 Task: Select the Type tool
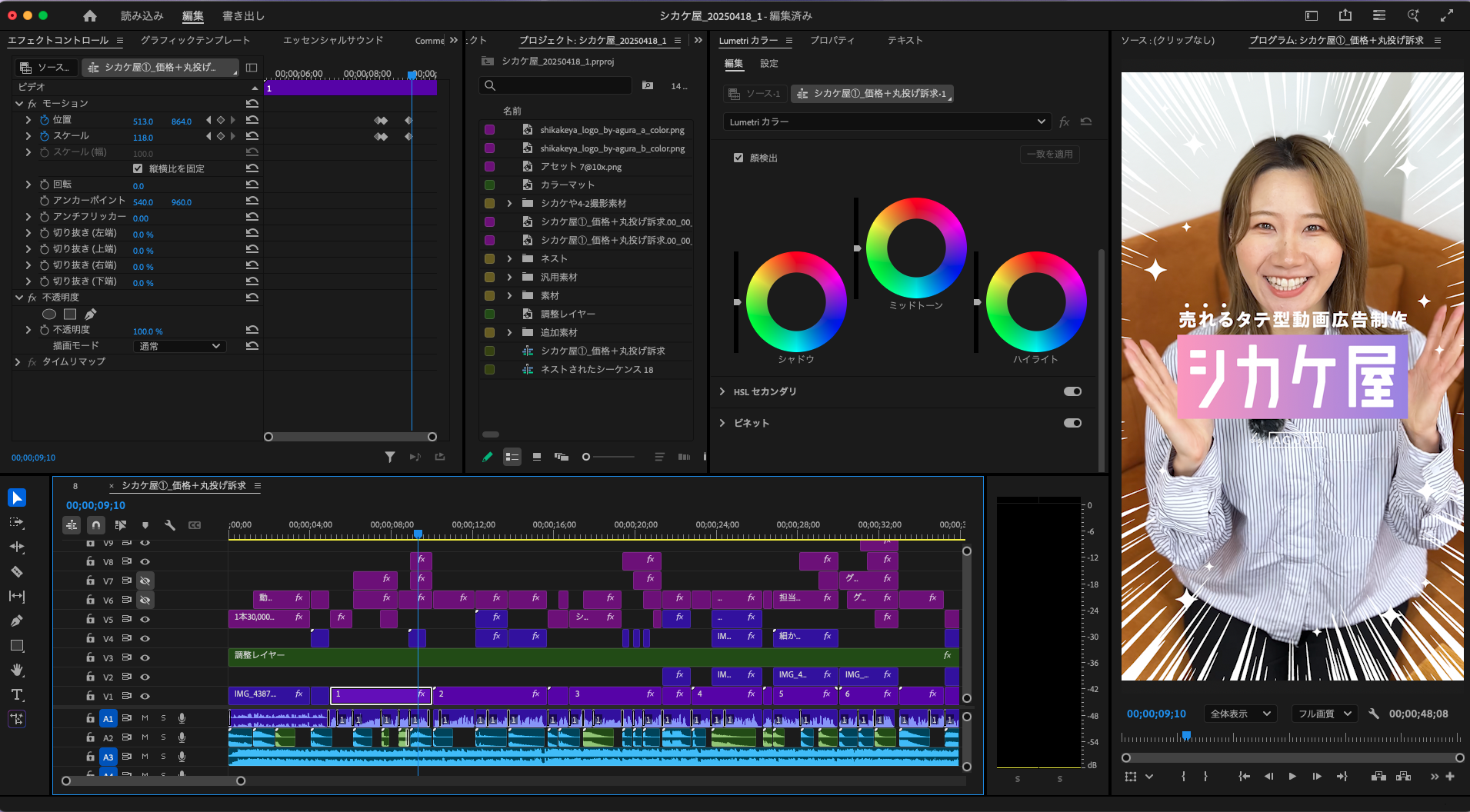[x=17, y=694]
